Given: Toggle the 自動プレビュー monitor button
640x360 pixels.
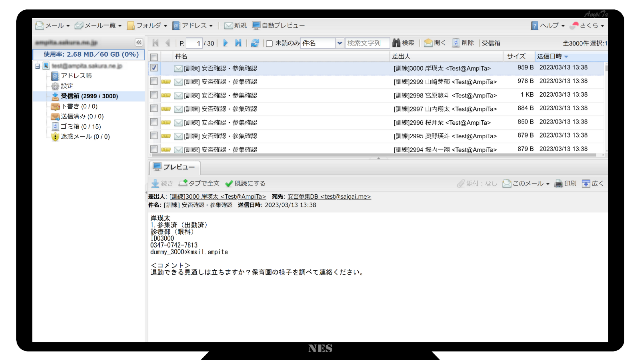Looking at the screenshot, I should click(x=278, y=26).
